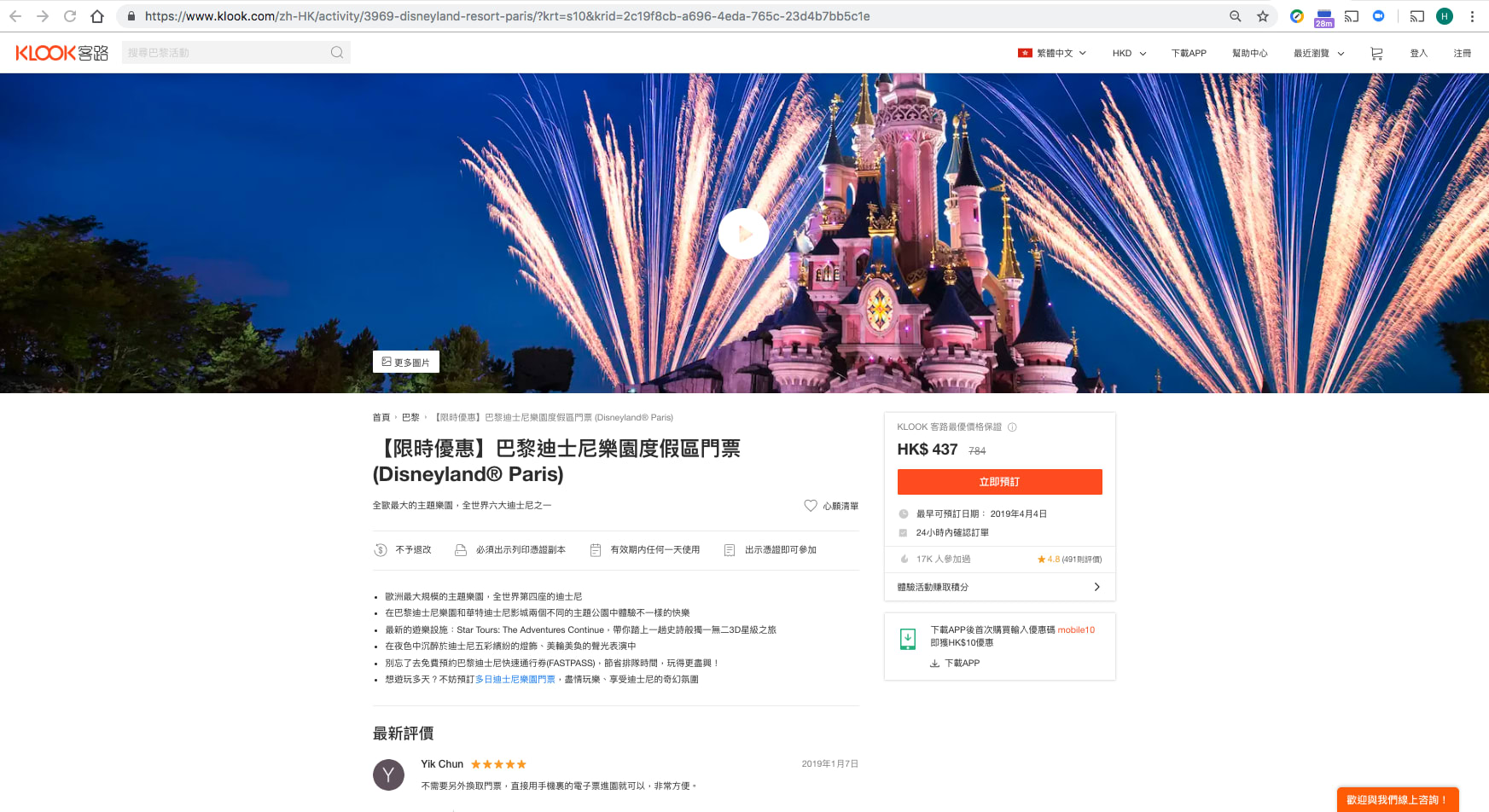Click the 歡迎與我們線上咨詢 chat button
Viewport: 1489px width, 812px height.
click(1398, 799)
